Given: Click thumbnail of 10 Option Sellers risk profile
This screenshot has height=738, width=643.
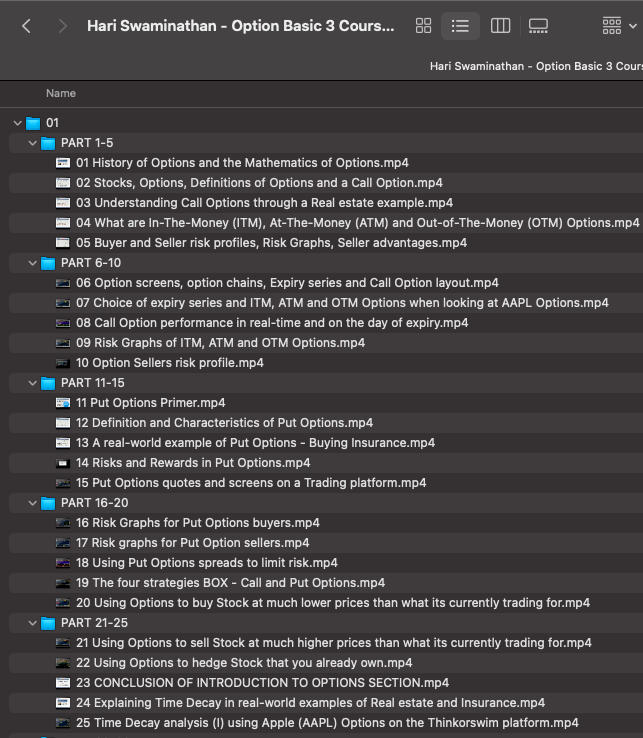Looking at the screenshot, I should (63, 363).
